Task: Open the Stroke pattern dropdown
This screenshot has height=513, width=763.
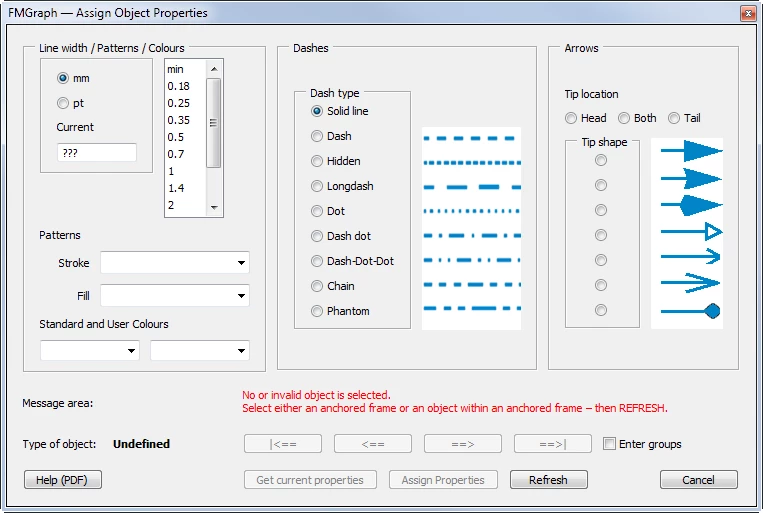Action: pyautogui.click(x=175, y=263)
